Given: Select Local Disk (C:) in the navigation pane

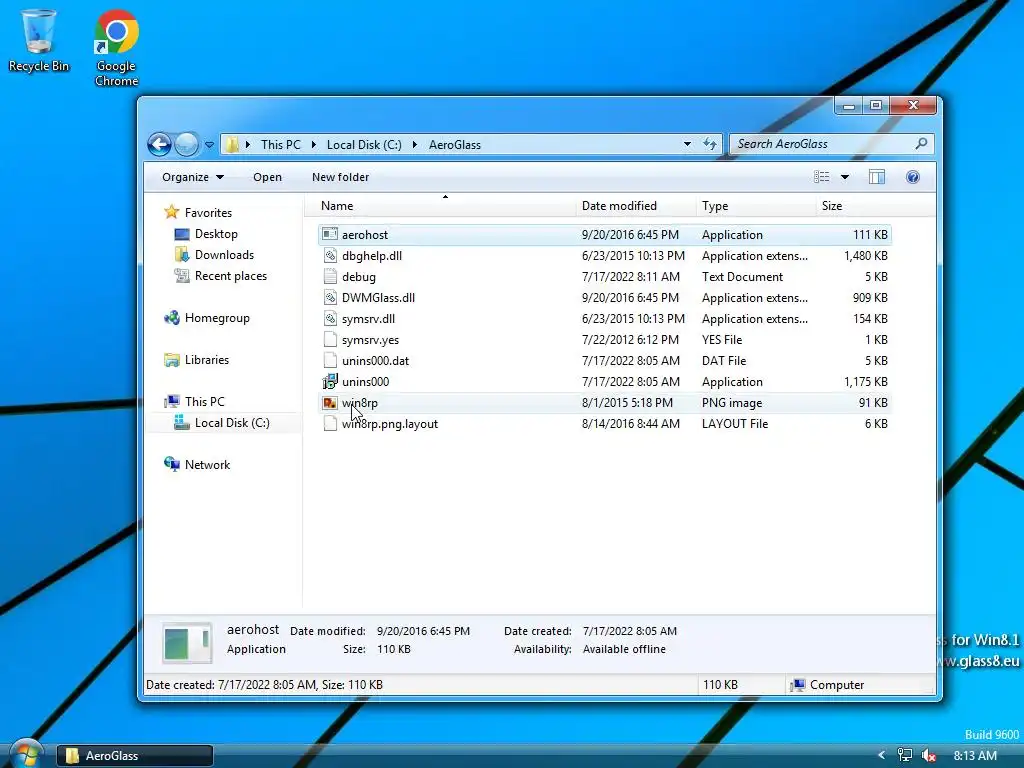Looking at the screenshot, I should (222, 423).
